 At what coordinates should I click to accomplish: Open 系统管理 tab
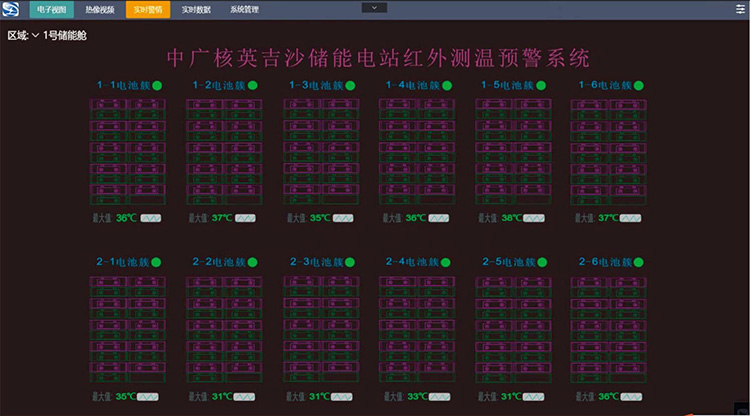coord(244,10)
